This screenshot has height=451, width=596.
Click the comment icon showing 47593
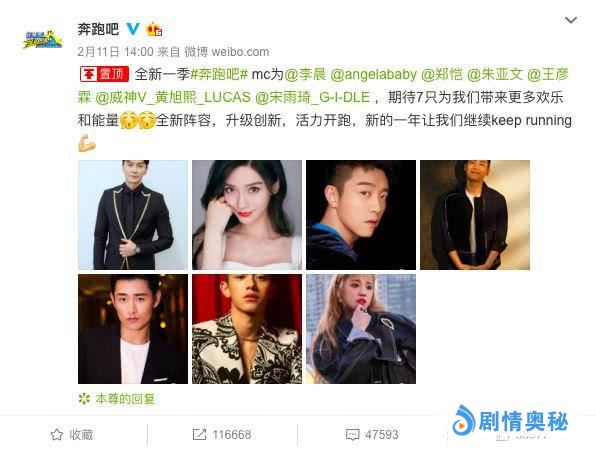pyautogui.click(x=352, y=435)
